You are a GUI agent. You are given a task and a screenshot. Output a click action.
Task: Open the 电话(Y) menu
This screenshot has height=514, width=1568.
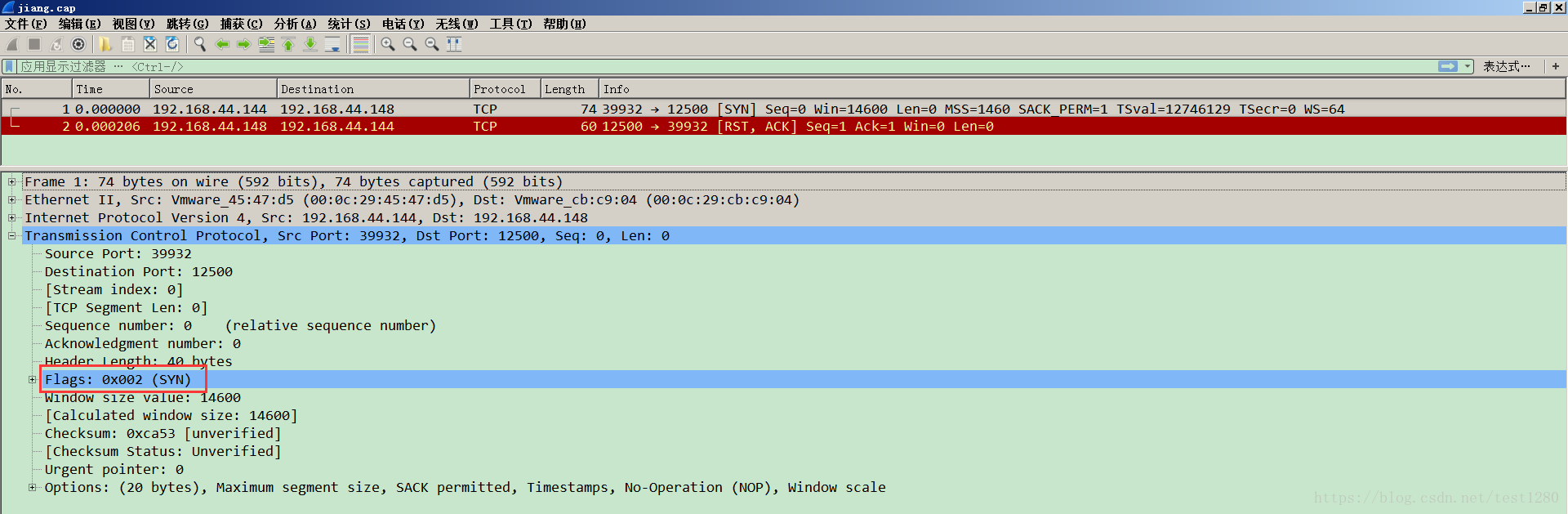click(403, 24)
